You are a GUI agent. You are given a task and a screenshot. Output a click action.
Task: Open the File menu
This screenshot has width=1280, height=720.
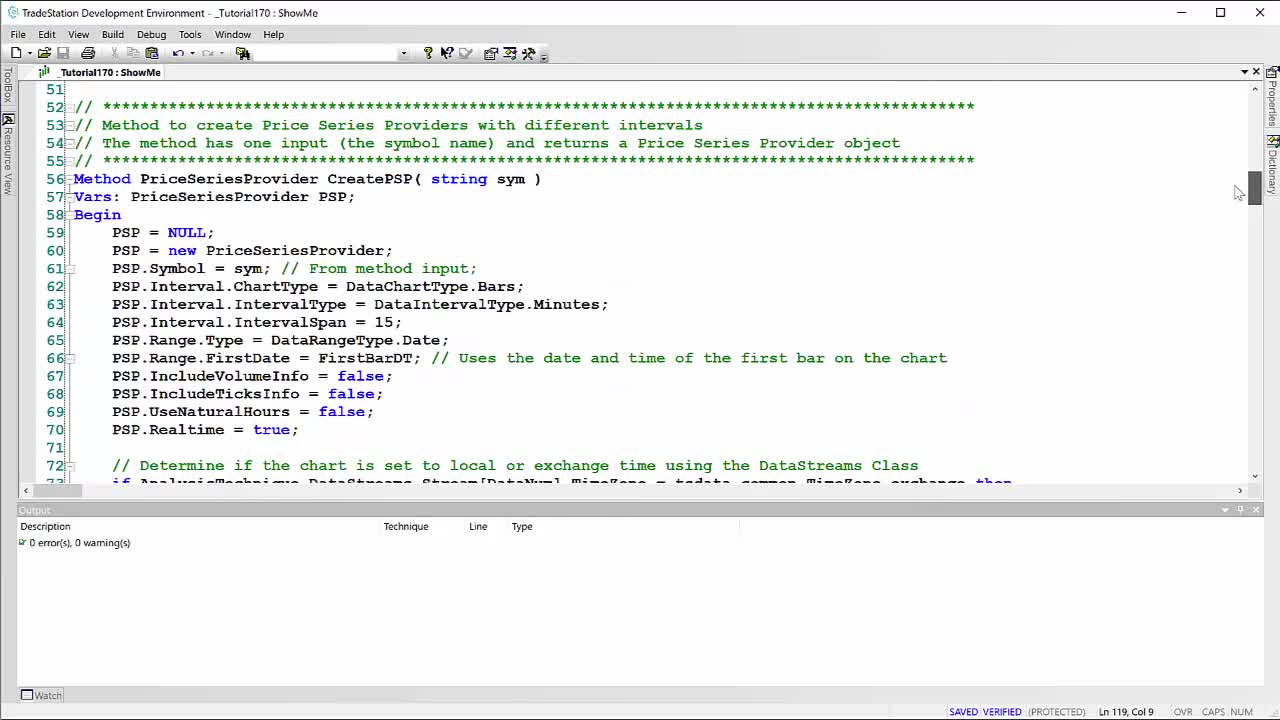pos(18,34)
